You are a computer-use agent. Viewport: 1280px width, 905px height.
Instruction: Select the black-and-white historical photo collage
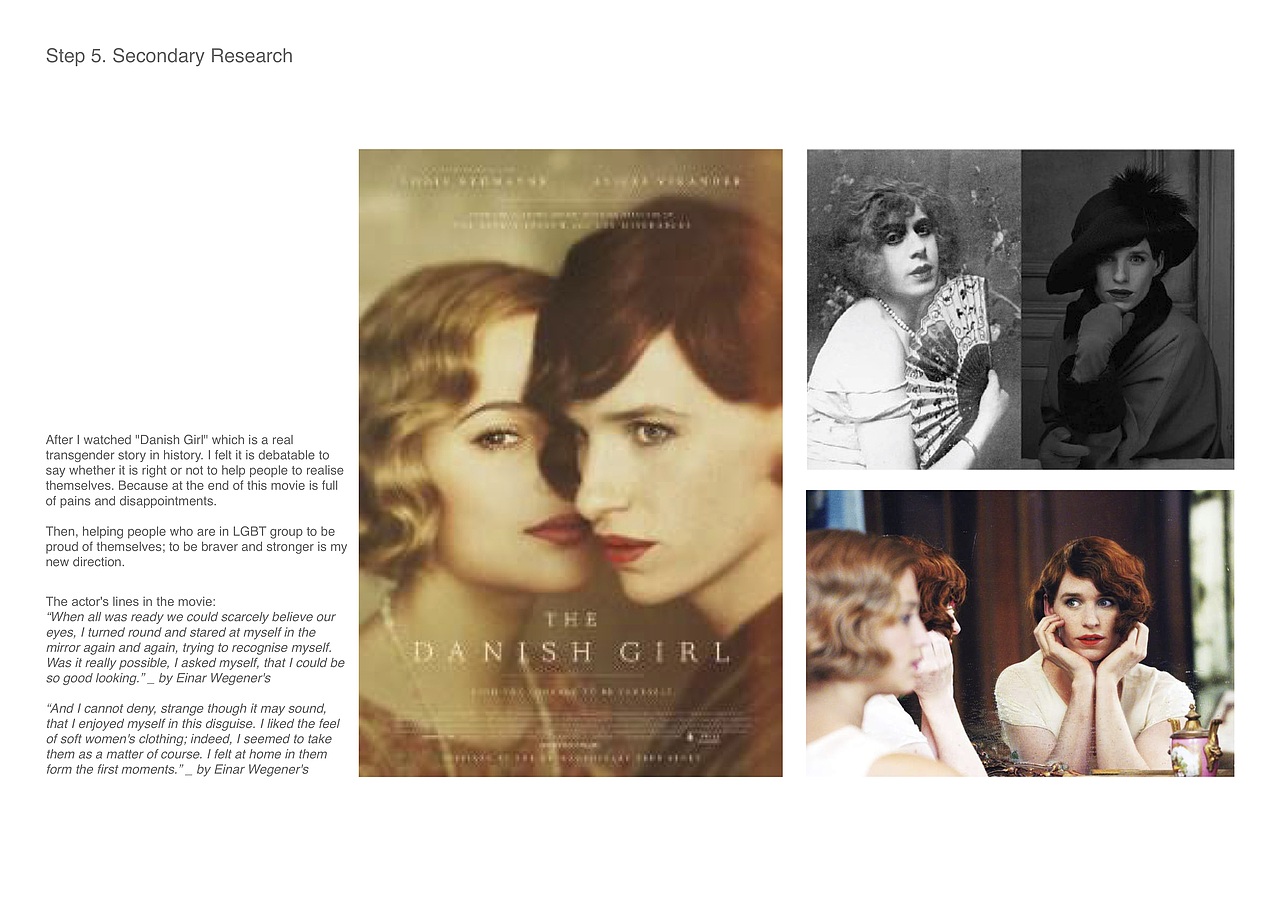[1020, 309]
